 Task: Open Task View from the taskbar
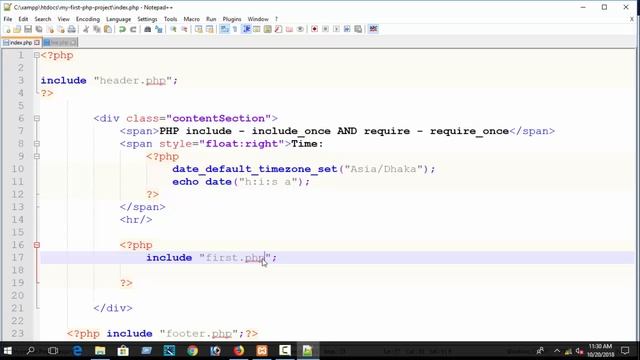tap(53, 351)
